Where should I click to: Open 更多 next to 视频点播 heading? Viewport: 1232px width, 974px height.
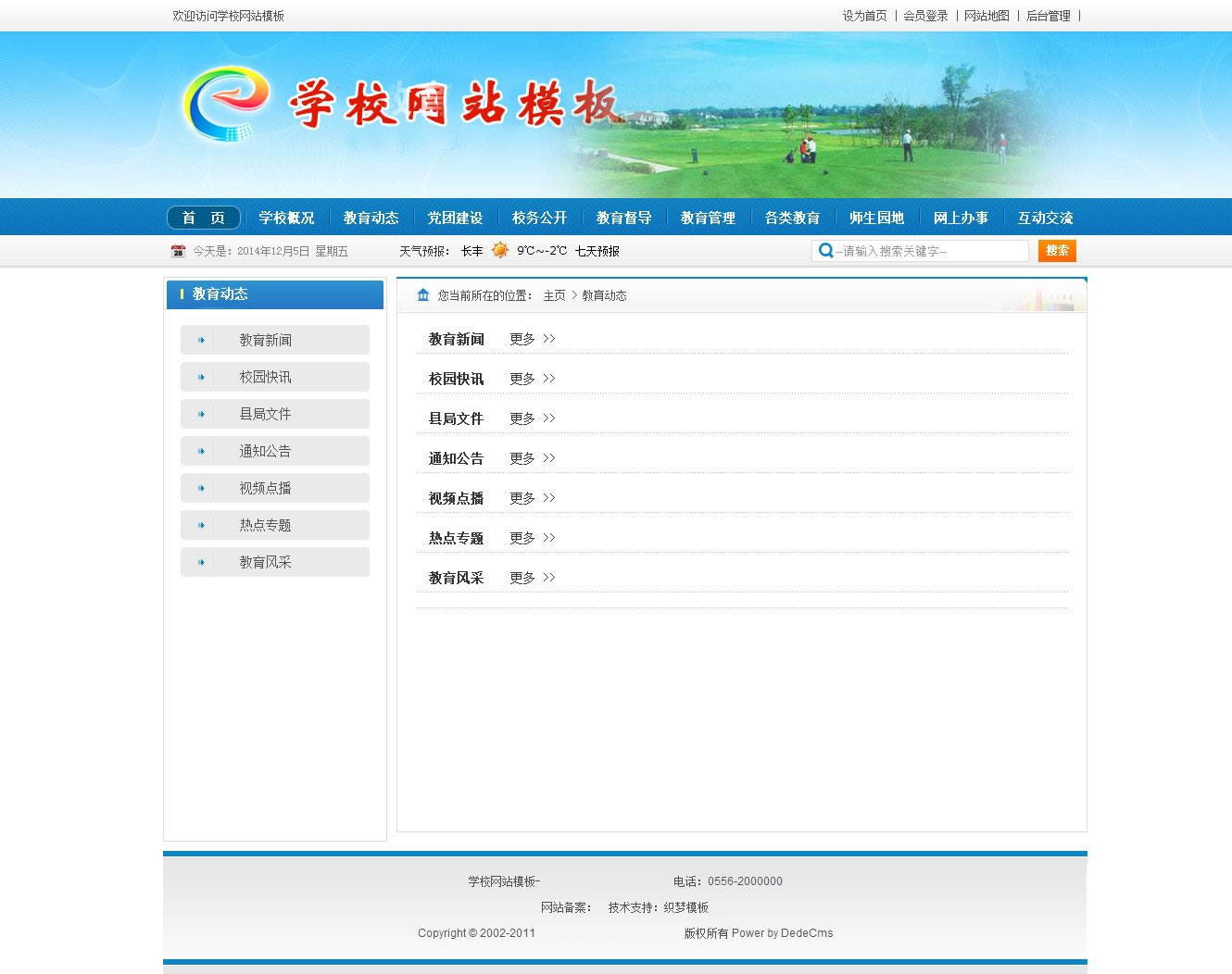click(532, 498)
